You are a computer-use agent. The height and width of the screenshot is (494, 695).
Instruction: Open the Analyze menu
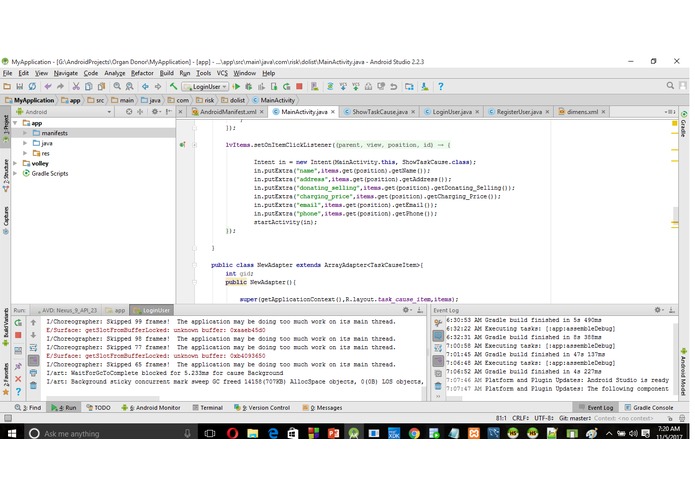click(114, 73)
